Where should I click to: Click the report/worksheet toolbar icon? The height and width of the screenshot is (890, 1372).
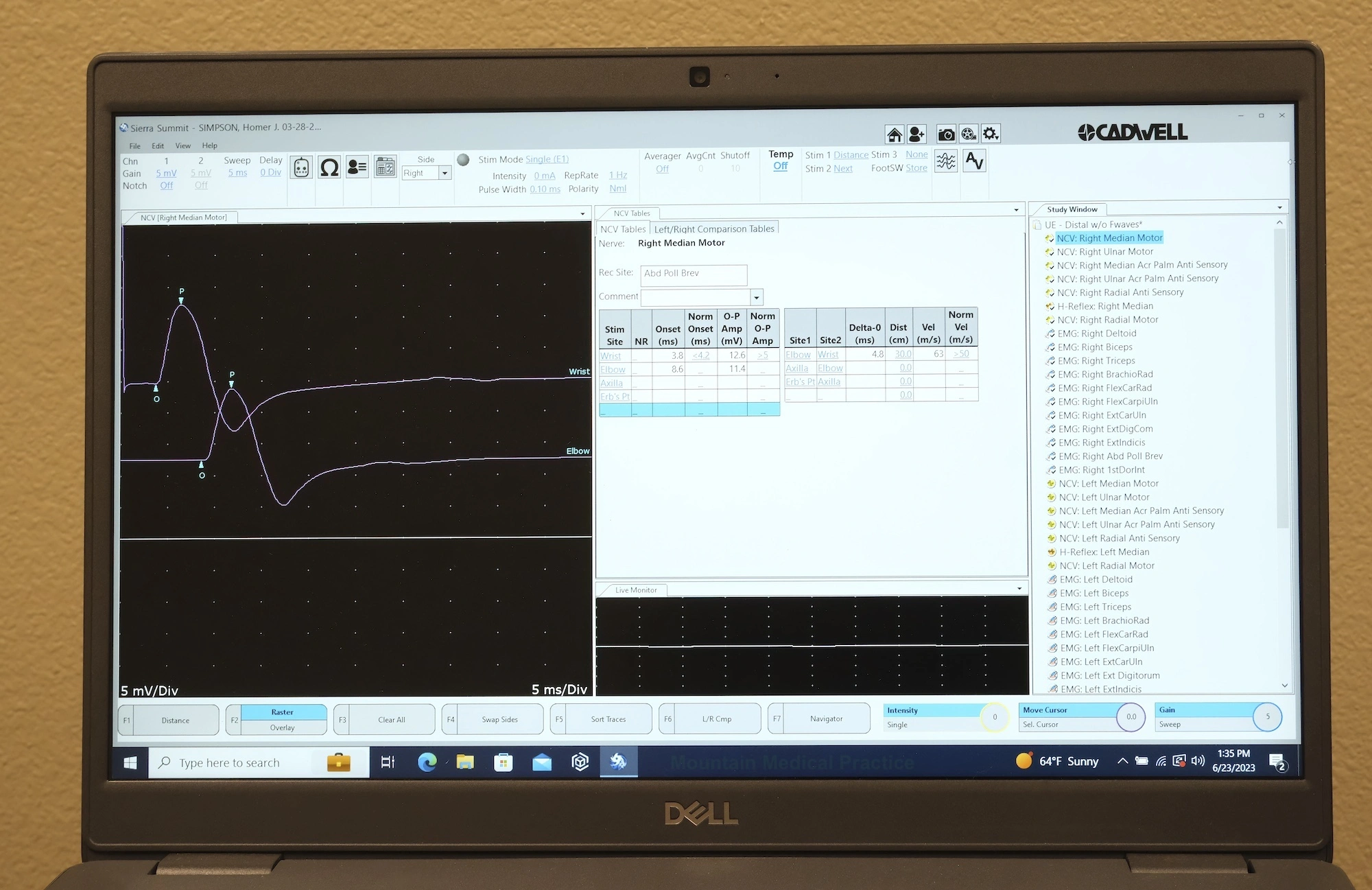pos(386,167)
